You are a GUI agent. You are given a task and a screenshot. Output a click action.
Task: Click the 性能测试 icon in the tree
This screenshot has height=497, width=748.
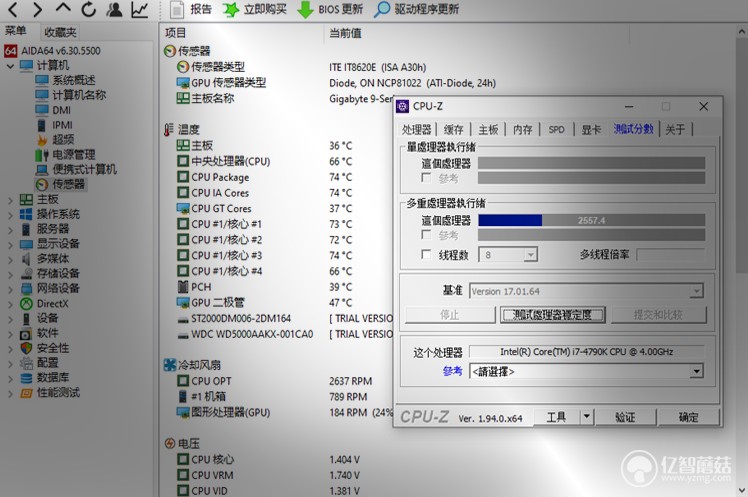click(x=26, y=393)
